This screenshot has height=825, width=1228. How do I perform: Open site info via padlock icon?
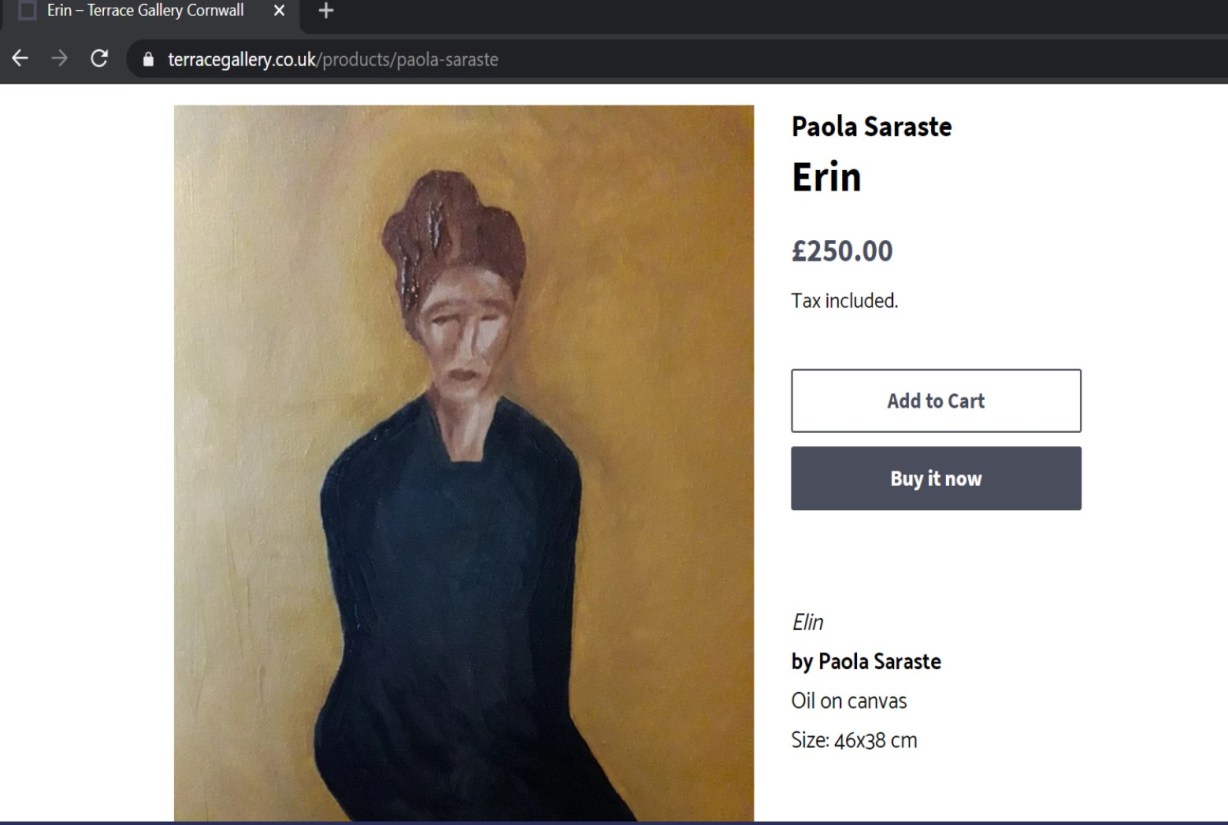pyautogui.click(x=149, y=60)
